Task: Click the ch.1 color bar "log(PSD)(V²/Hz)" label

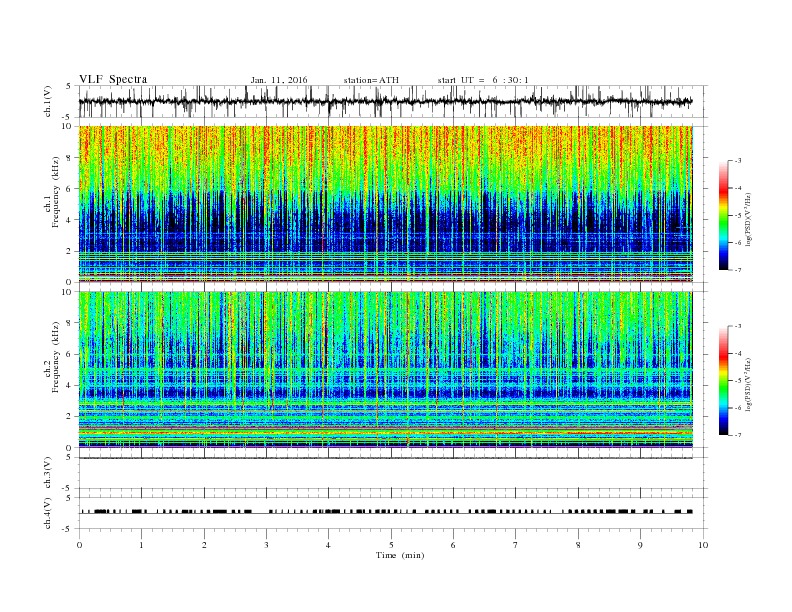Action: (x=749, y=219)
